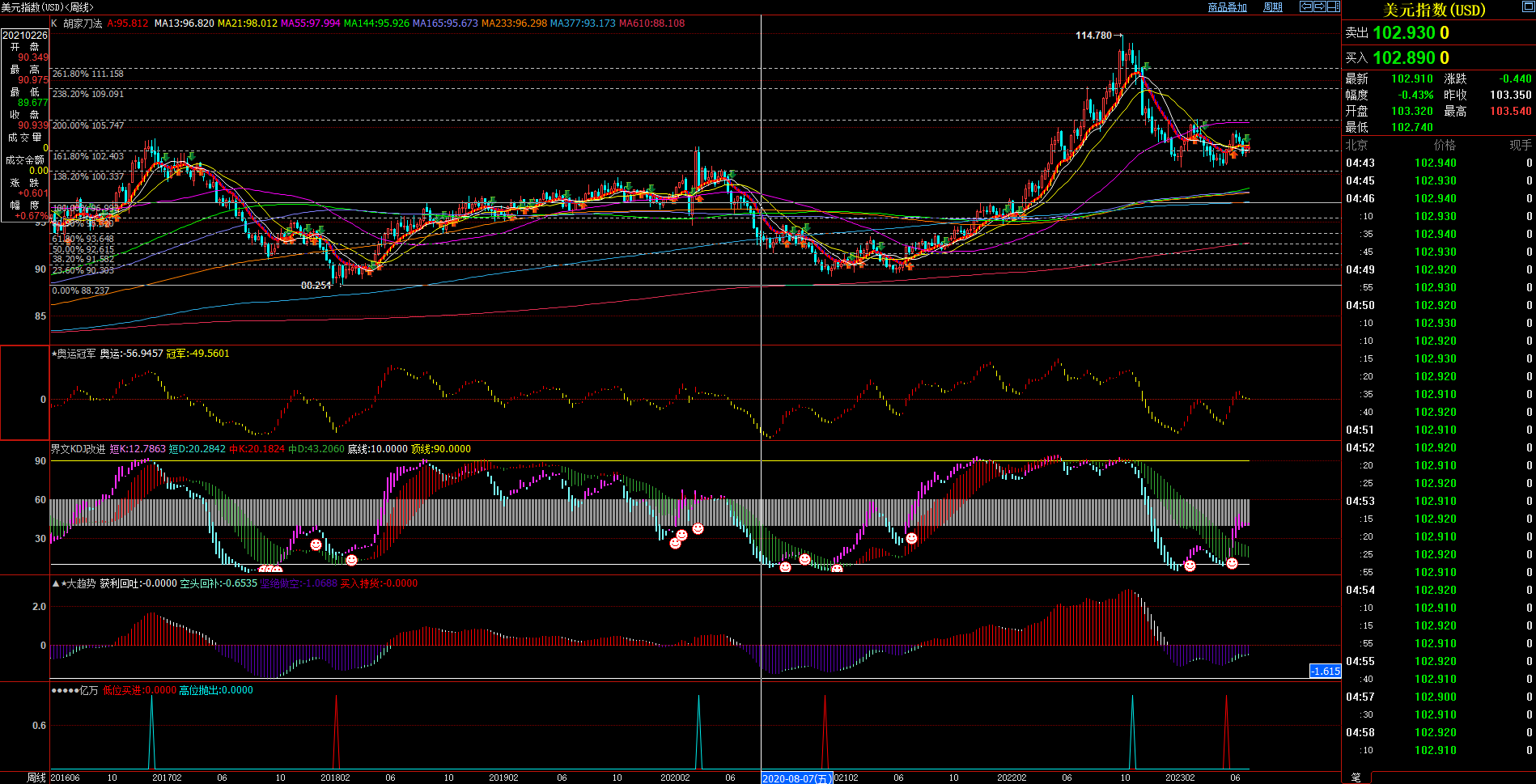This screenshot has height=784, width=1536.
Task: Select the 笔 tab under tick list
Action: [x=1356, y=778]
